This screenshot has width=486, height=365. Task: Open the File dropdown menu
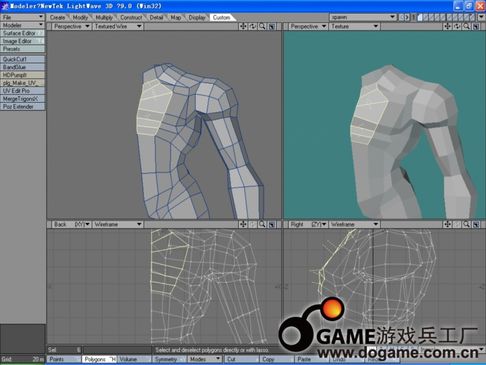pyautogui.click(x=22, y=17)
